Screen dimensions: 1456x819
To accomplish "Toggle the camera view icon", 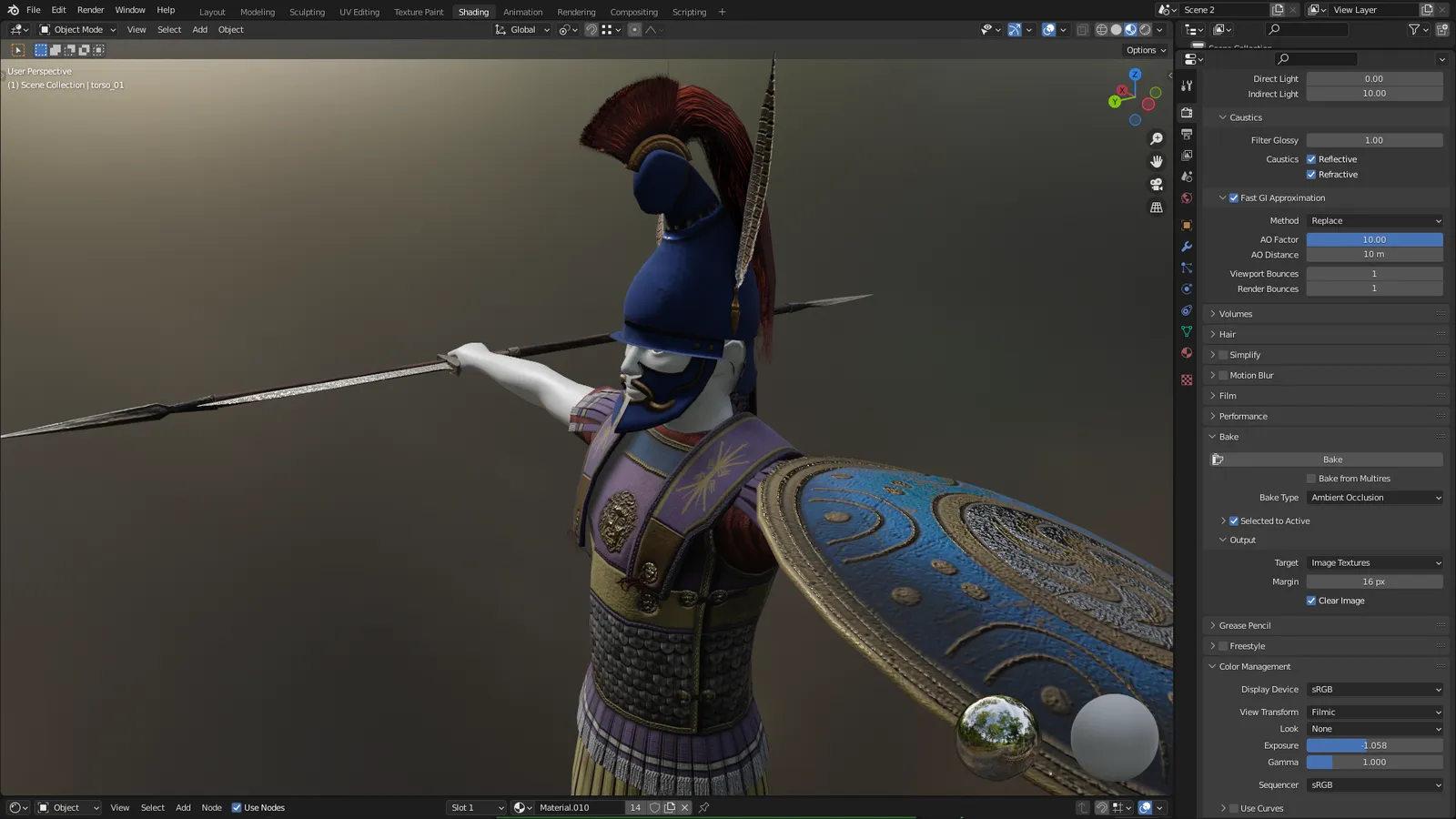I will point(1157,185).
